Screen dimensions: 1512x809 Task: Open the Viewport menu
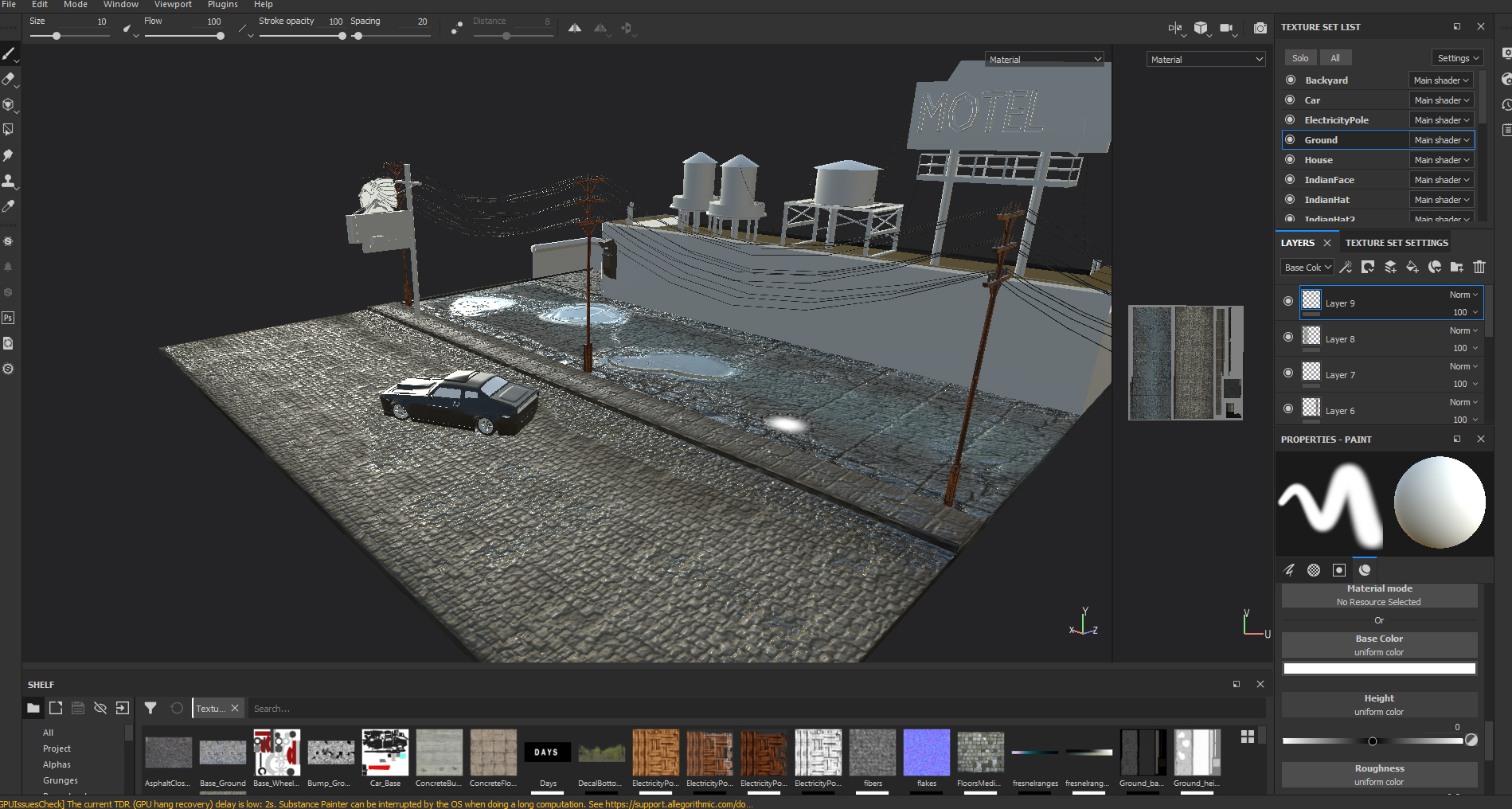173,5
